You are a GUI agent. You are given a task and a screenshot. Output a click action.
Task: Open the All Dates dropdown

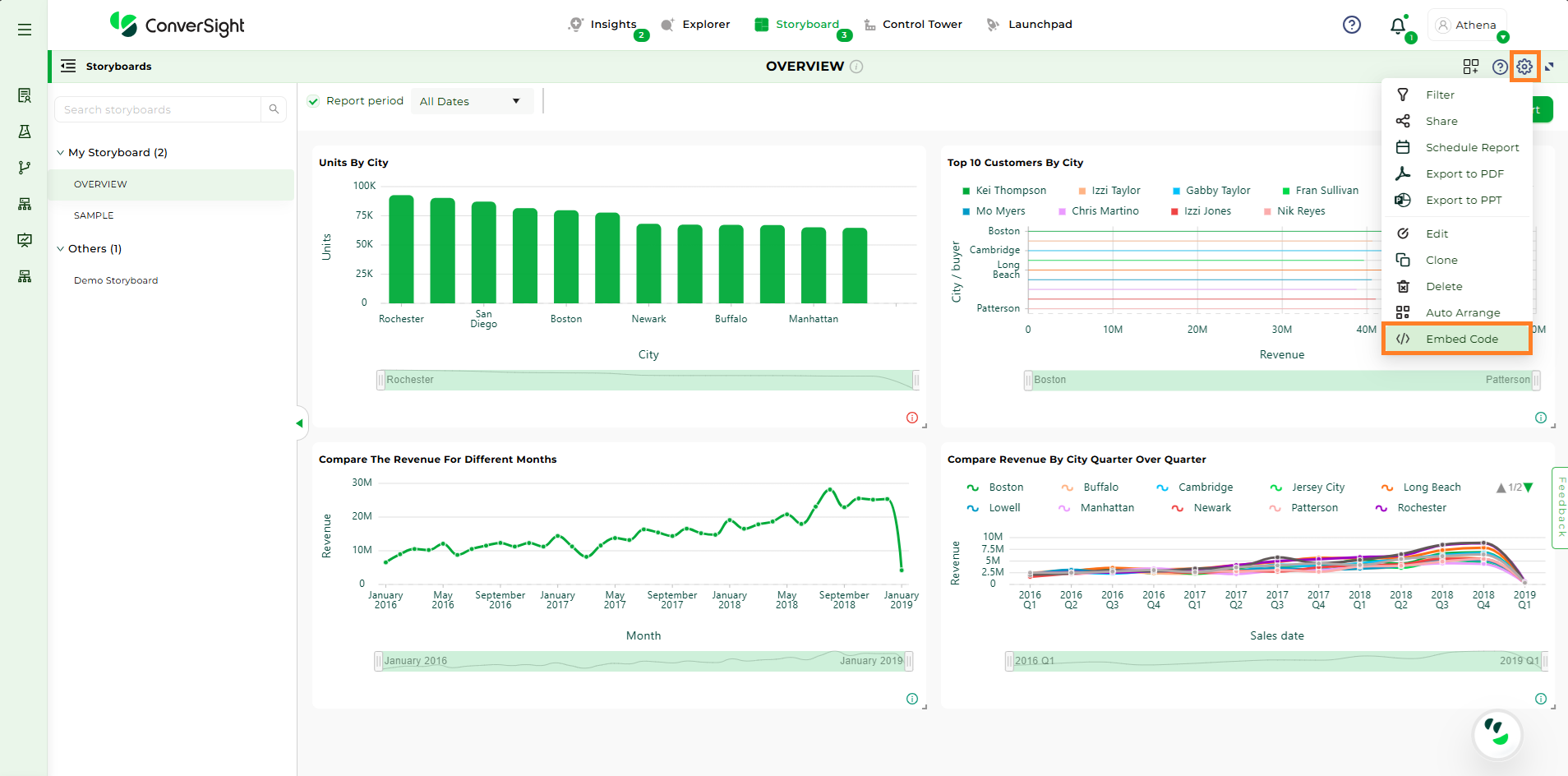pos(470,101)
